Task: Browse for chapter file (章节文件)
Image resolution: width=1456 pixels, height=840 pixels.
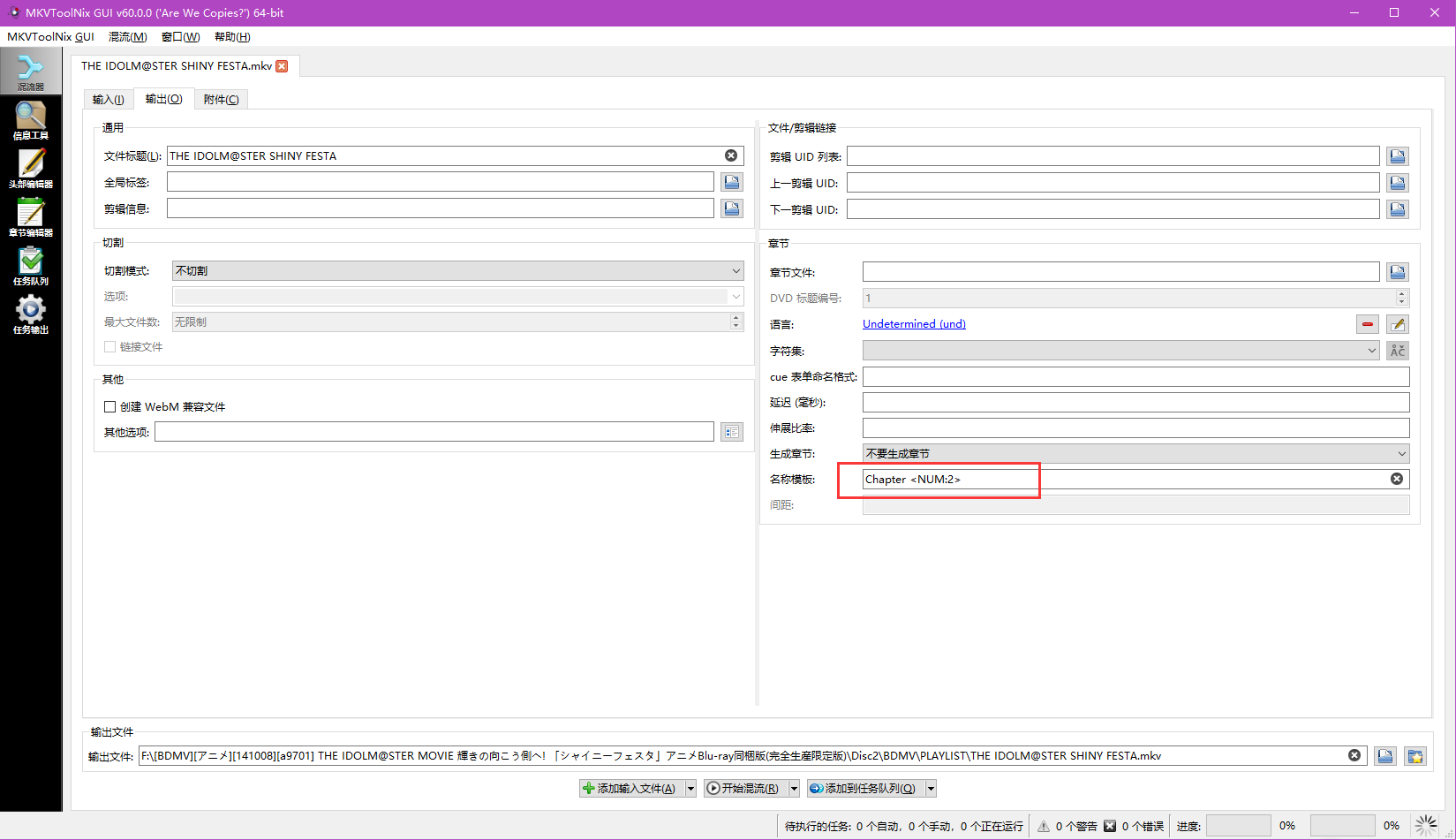Action: [1398, 272]
